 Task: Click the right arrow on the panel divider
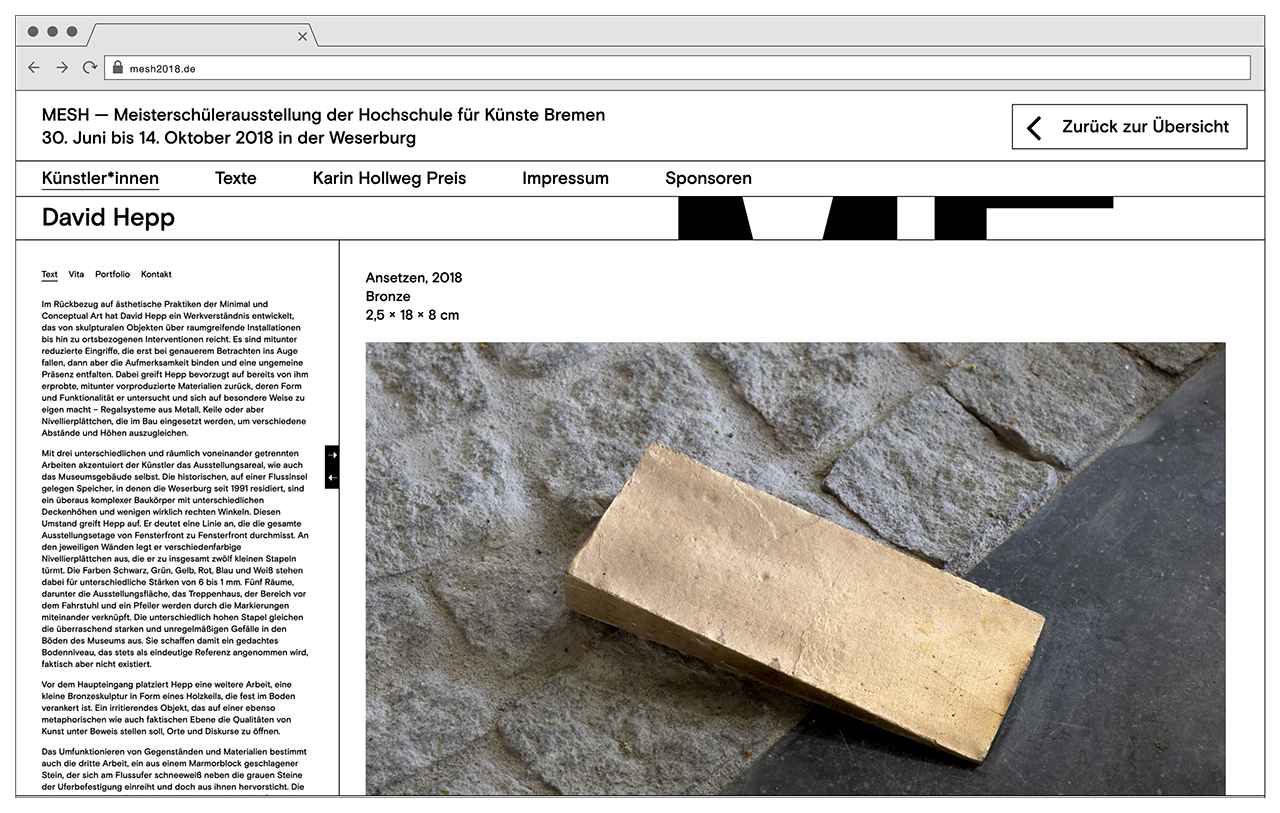[x=332, y=455]
